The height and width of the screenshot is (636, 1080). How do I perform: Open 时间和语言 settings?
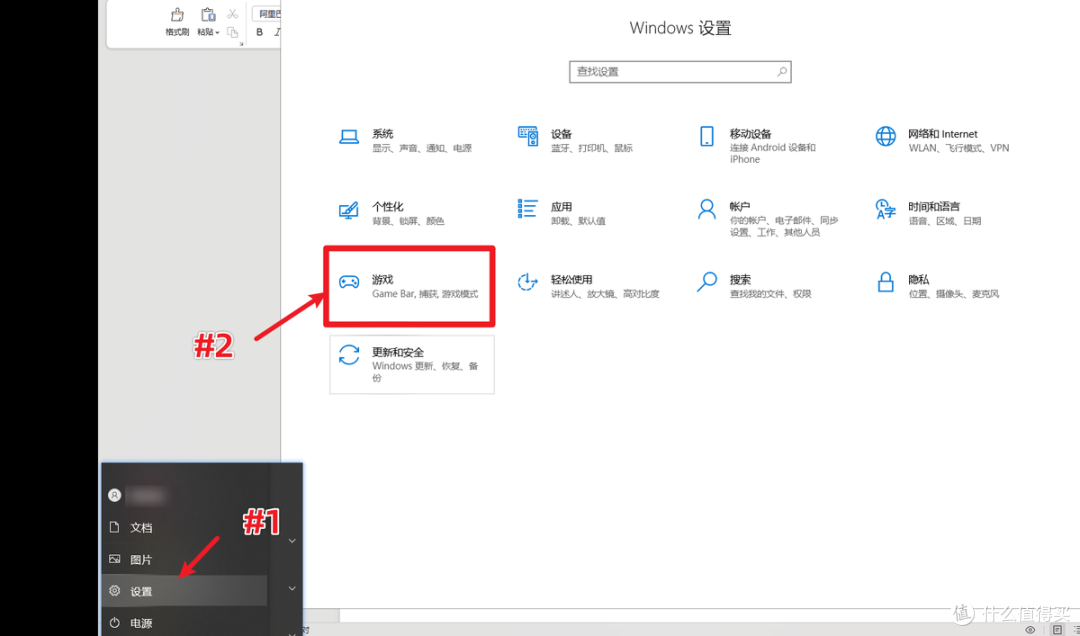933,207
